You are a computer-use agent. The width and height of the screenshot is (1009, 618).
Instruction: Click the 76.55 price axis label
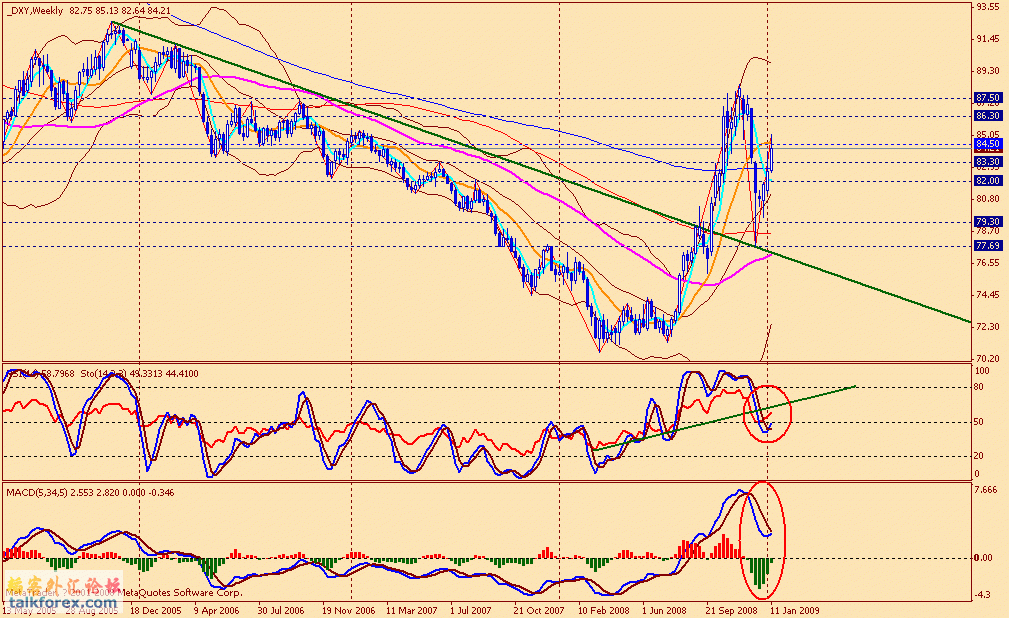coord(988,263)
